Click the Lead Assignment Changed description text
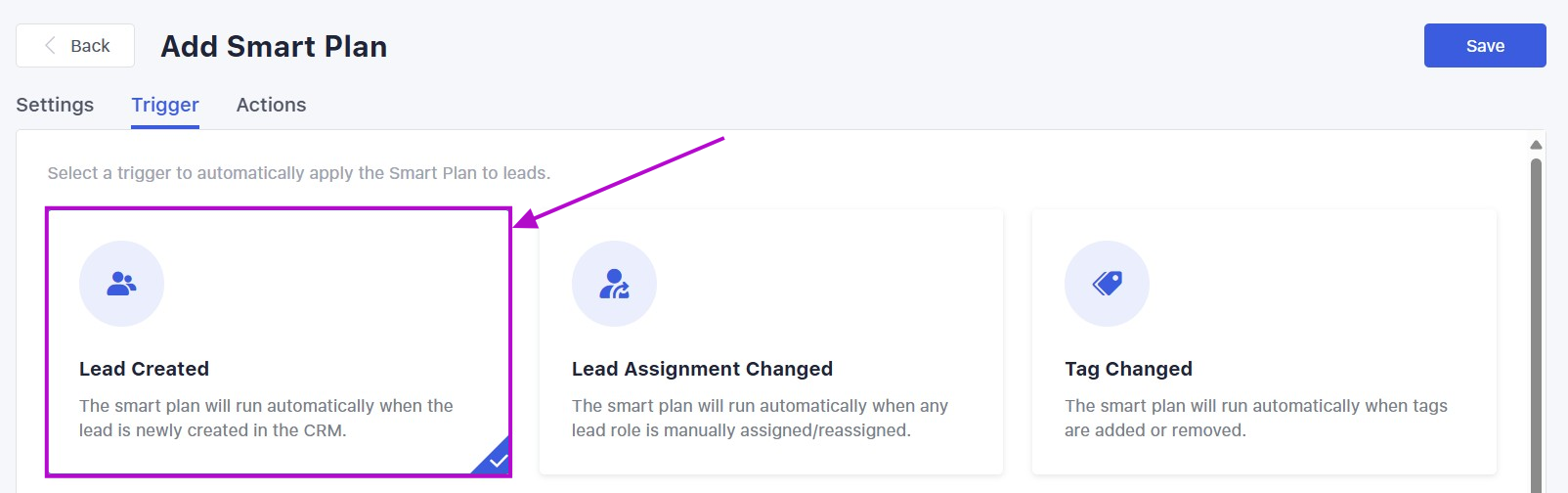This screenshot has width=1568, height=493. pos(760,418)
